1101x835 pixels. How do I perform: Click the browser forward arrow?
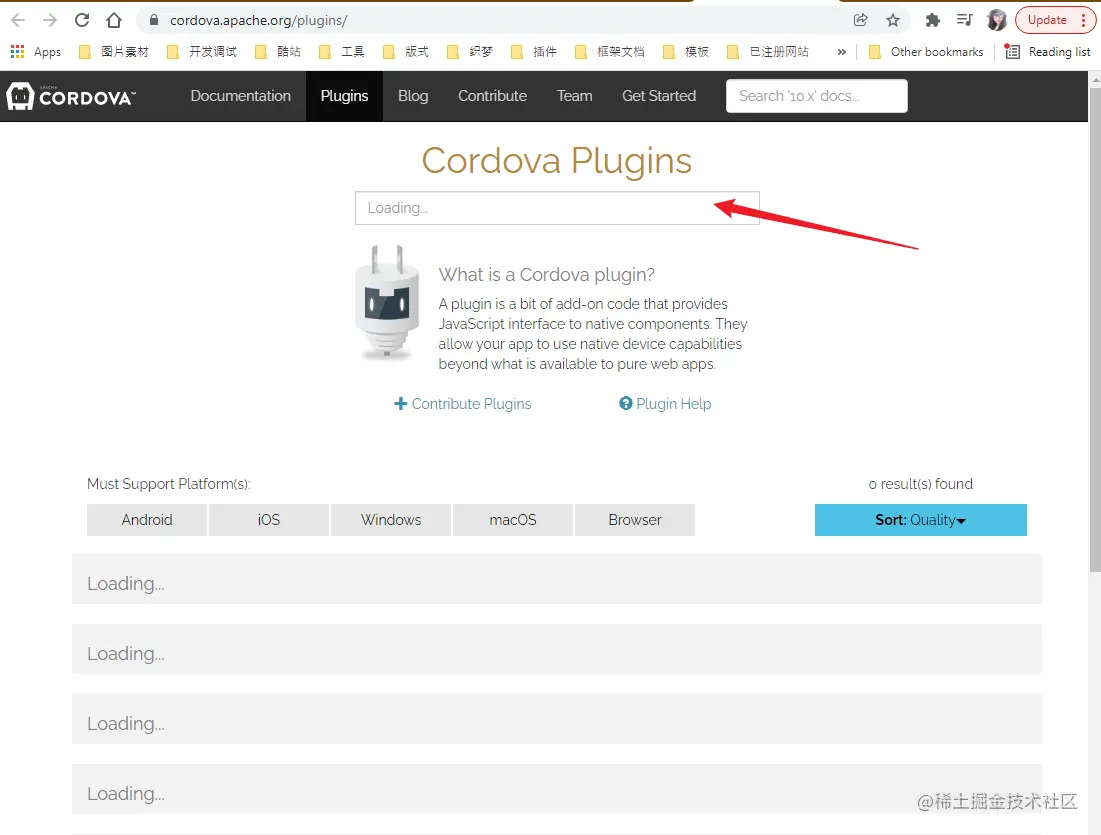(50, 20)
